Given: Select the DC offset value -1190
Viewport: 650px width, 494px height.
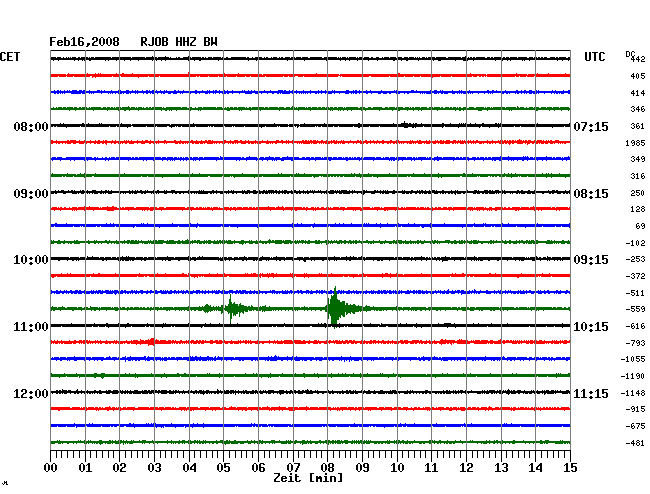Looking at the screenshot, I should click(x=633, y=376).
